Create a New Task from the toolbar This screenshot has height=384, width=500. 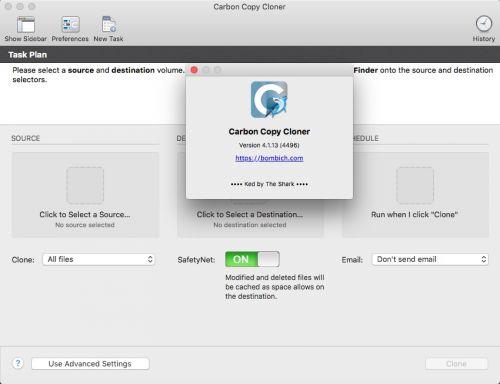(x=109, y=25)
